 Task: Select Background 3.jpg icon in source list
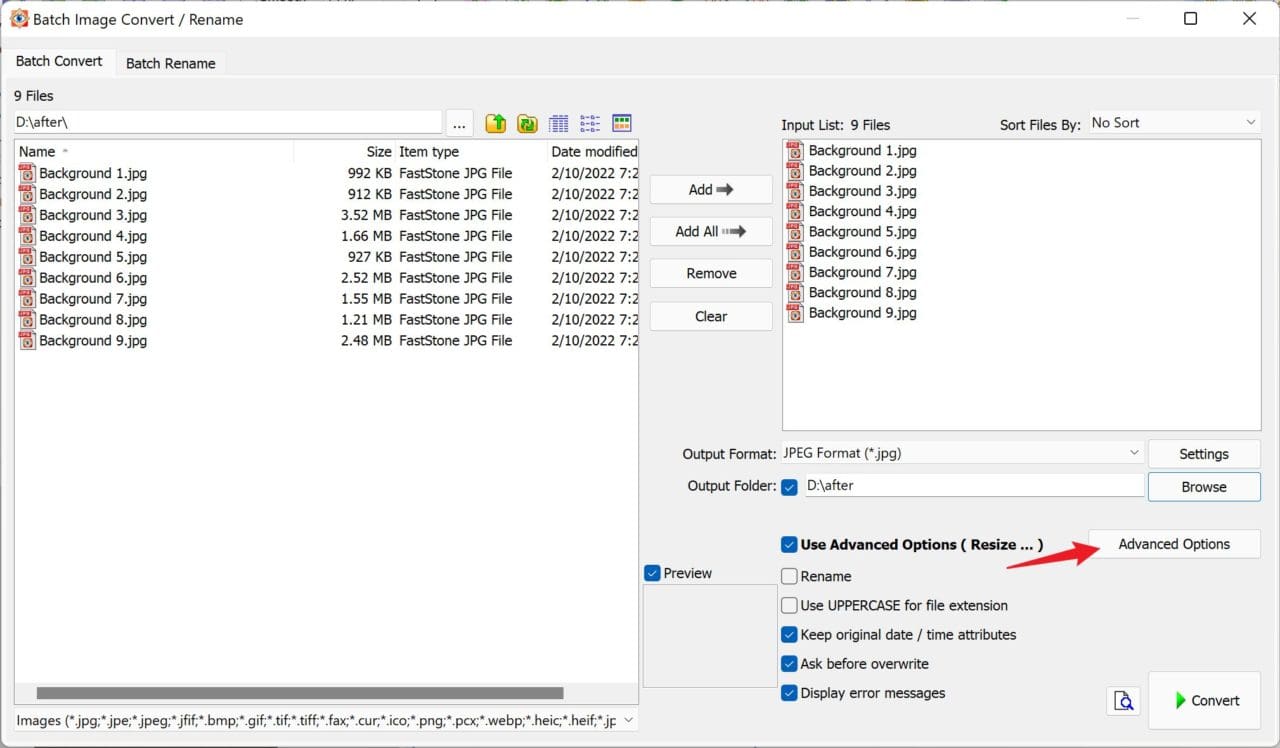coord(27,215)
